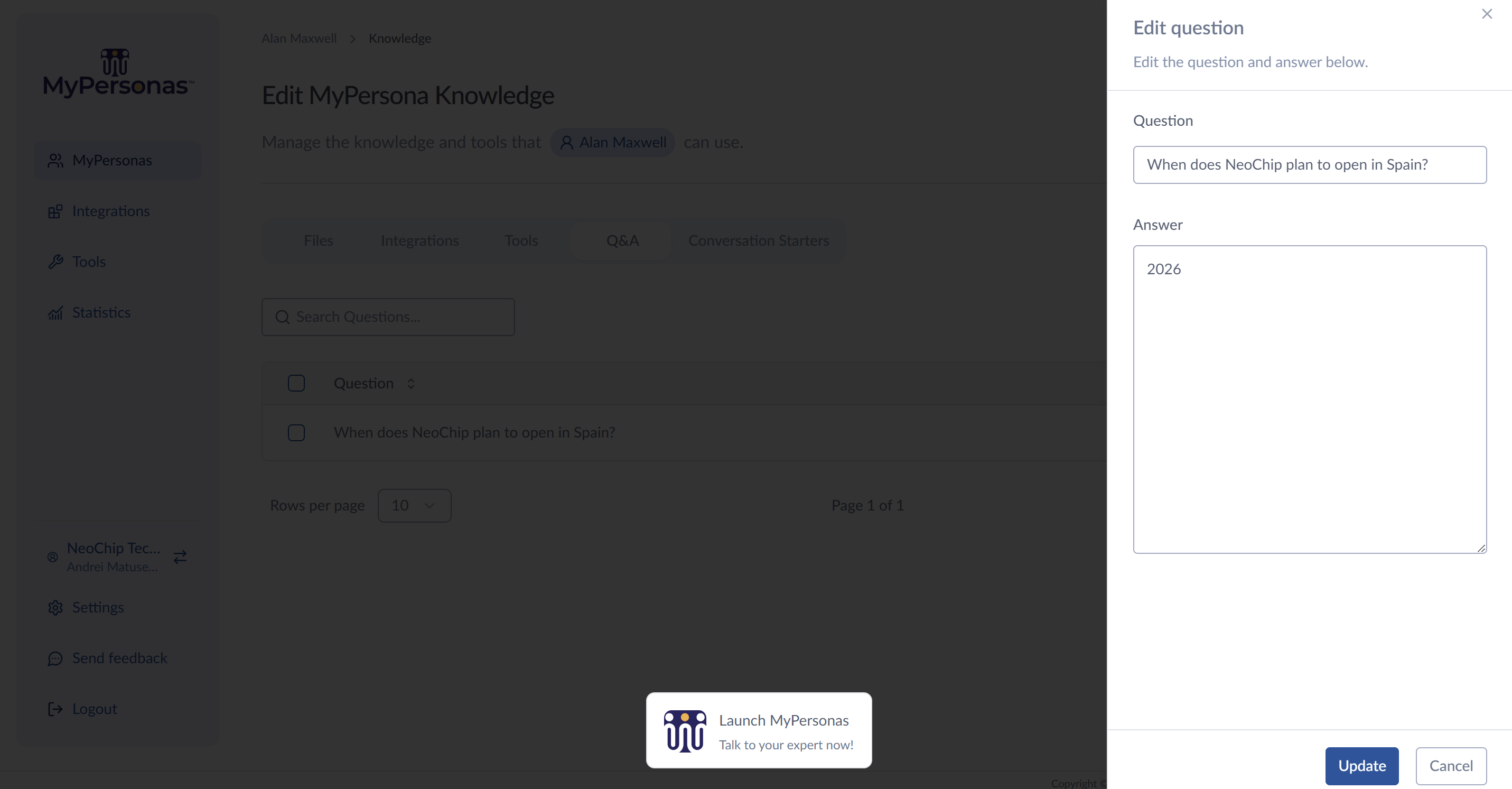Viewport: 1512px width, 789px height.
Task: Click the search magnifier icon
Action: [282, 317]
